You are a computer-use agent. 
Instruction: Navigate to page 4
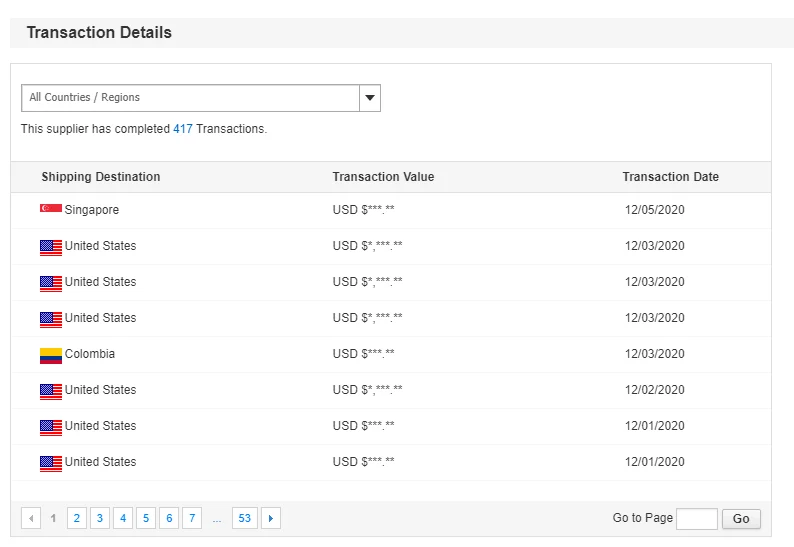click(x=123, y=518)
